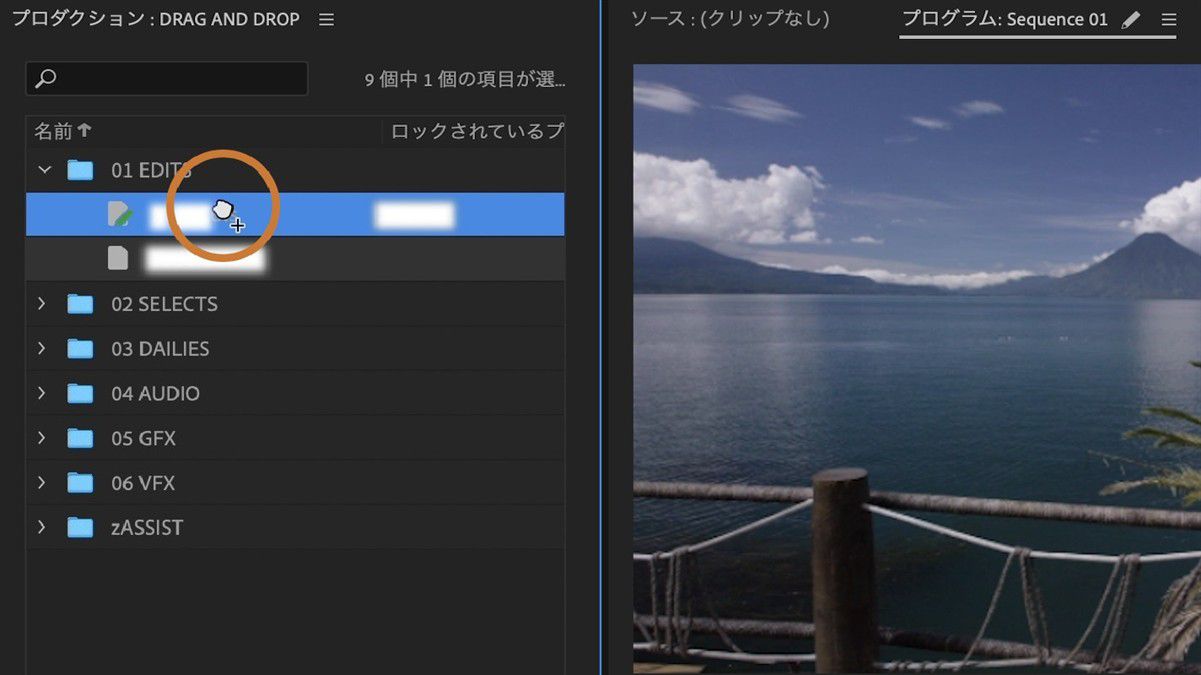
Task: Select the 05 GFX label
Action: [143, 438]
